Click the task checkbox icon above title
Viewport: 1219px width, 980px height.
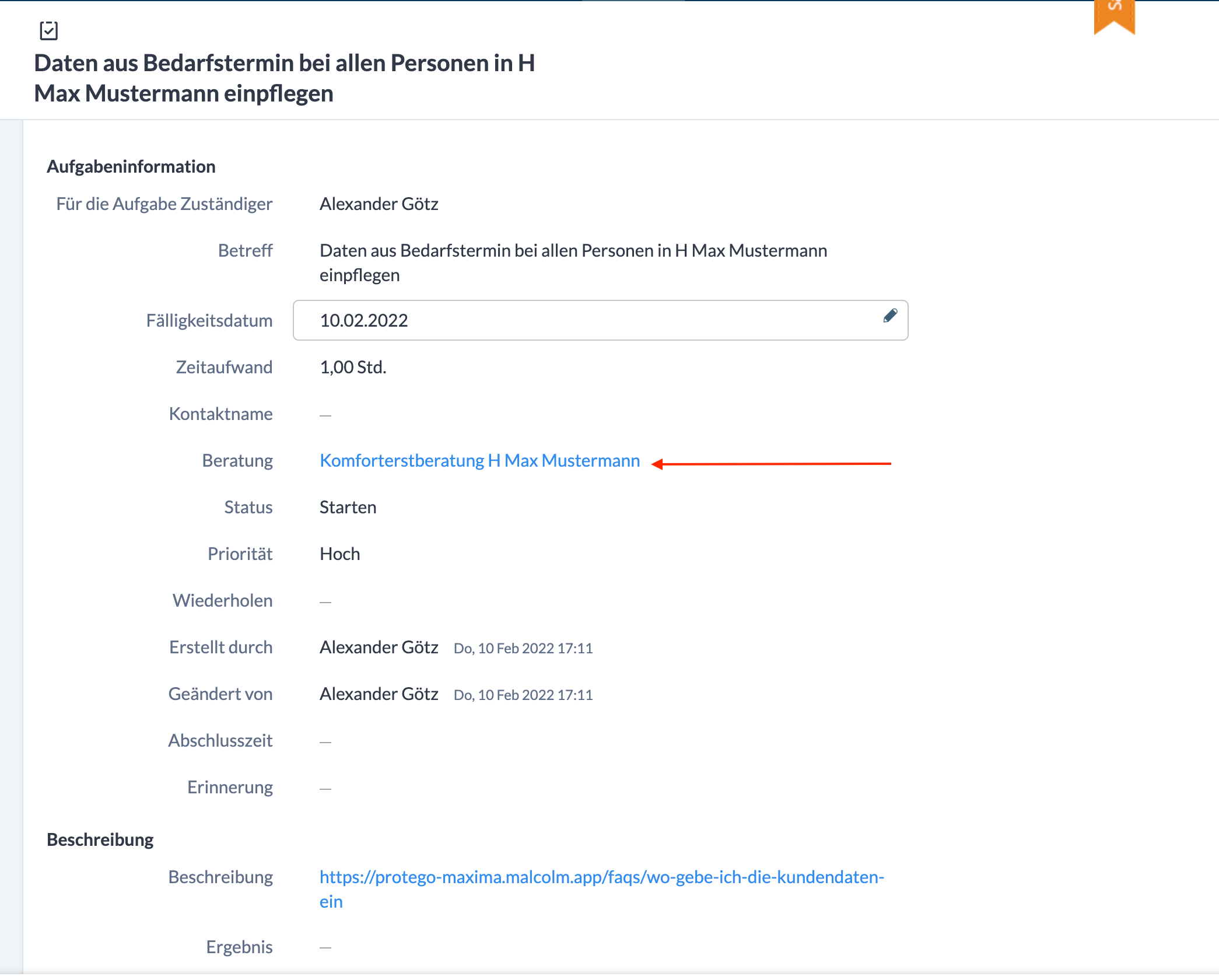[49, 30]
